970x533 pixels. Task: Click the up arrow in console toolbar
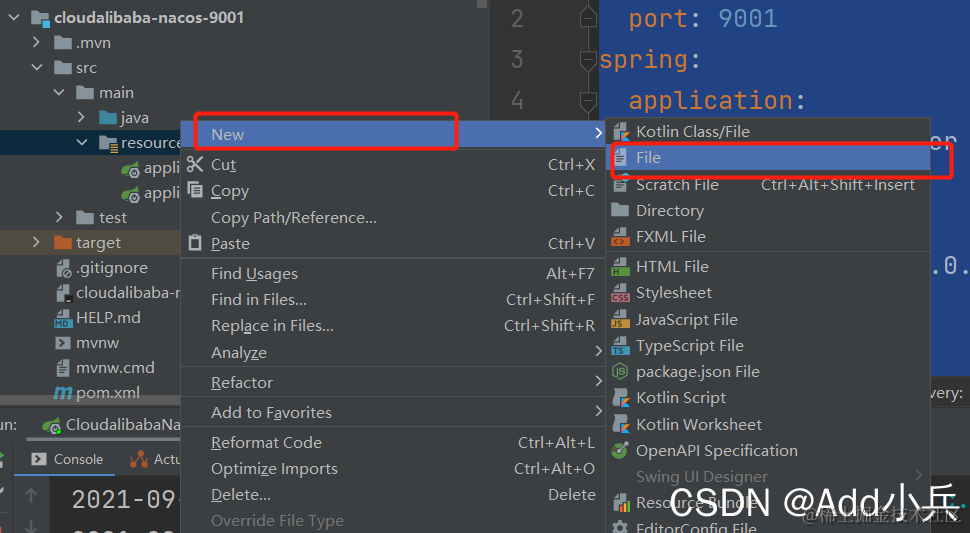[x=31, y=495]
